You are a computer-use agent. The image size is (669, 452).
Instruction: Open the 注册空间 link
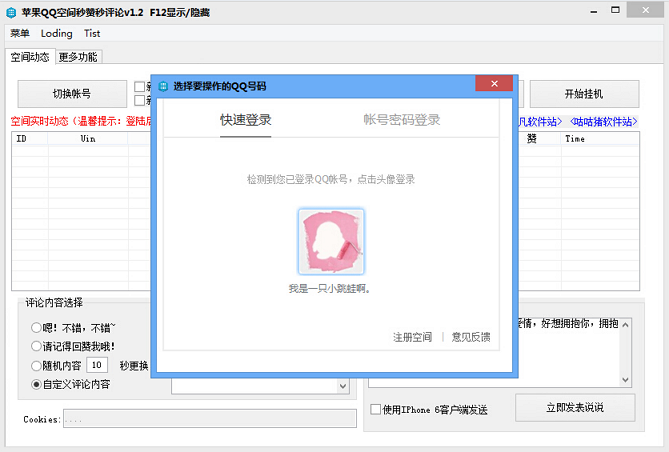tap(412, 337)
